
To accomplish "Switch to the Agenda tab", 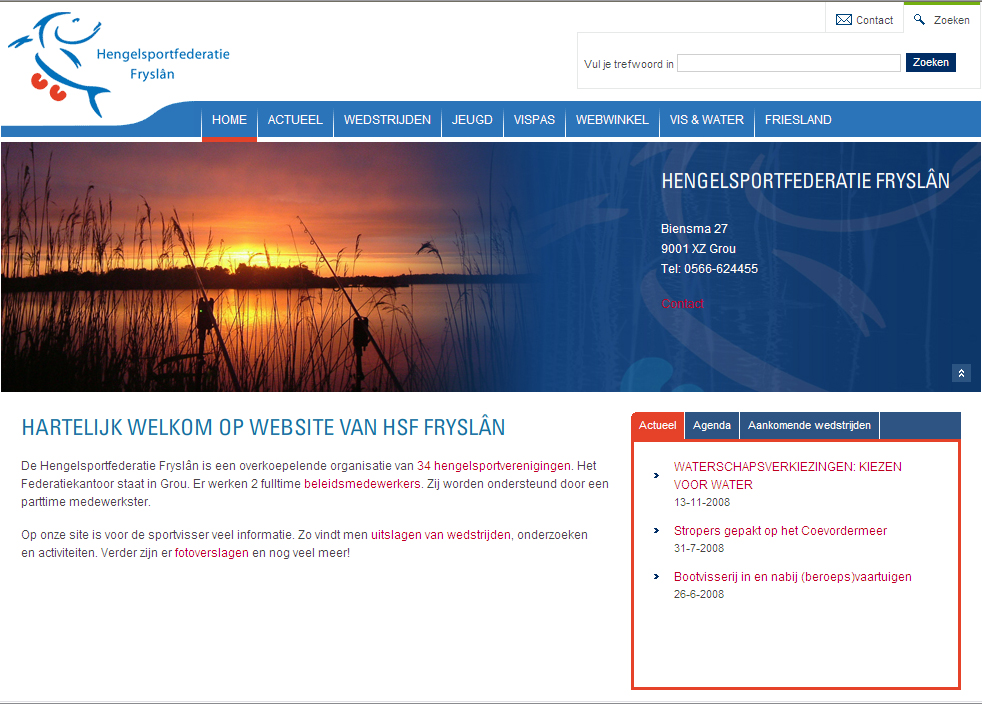I will (x=712, y=426).
